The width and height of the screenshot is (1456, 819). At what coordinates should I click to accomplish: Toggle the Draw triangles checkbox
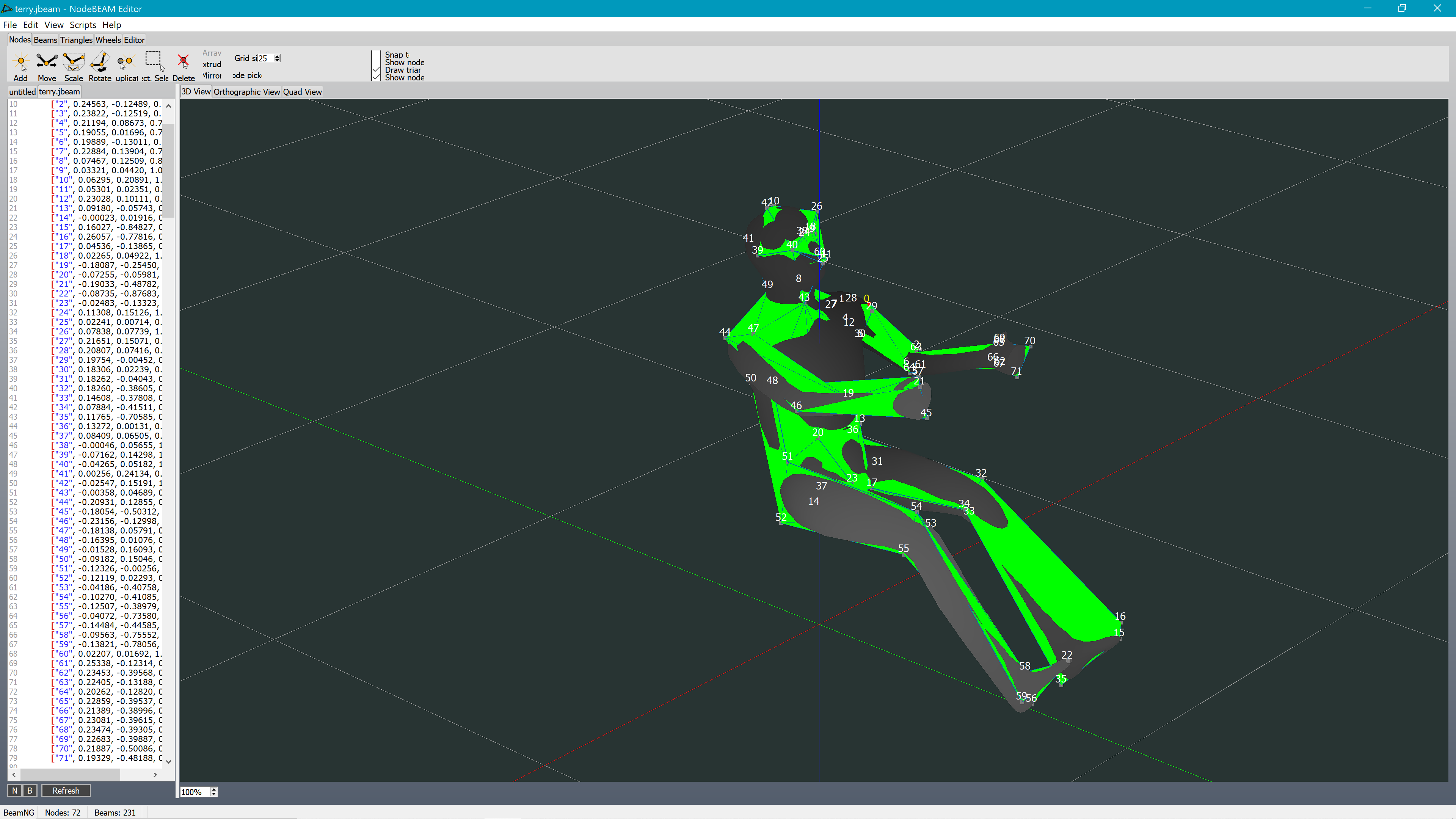click(x=376, y=70)
